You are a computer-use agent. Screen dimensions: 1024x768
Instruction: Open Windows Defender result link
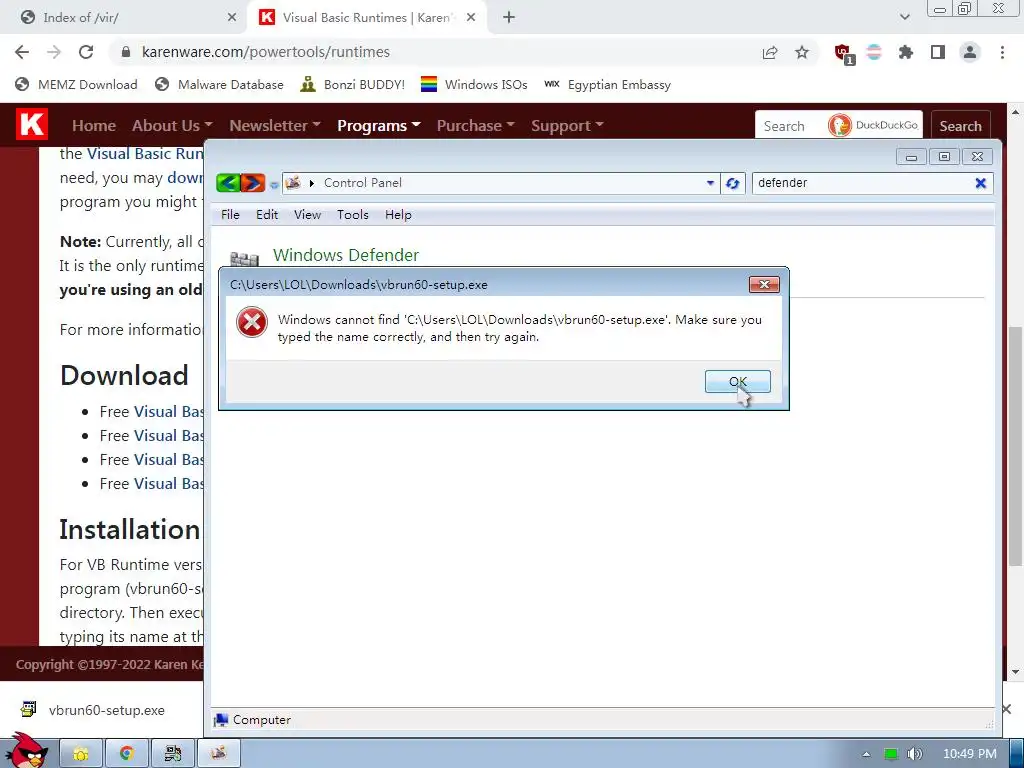coord(345,255)
